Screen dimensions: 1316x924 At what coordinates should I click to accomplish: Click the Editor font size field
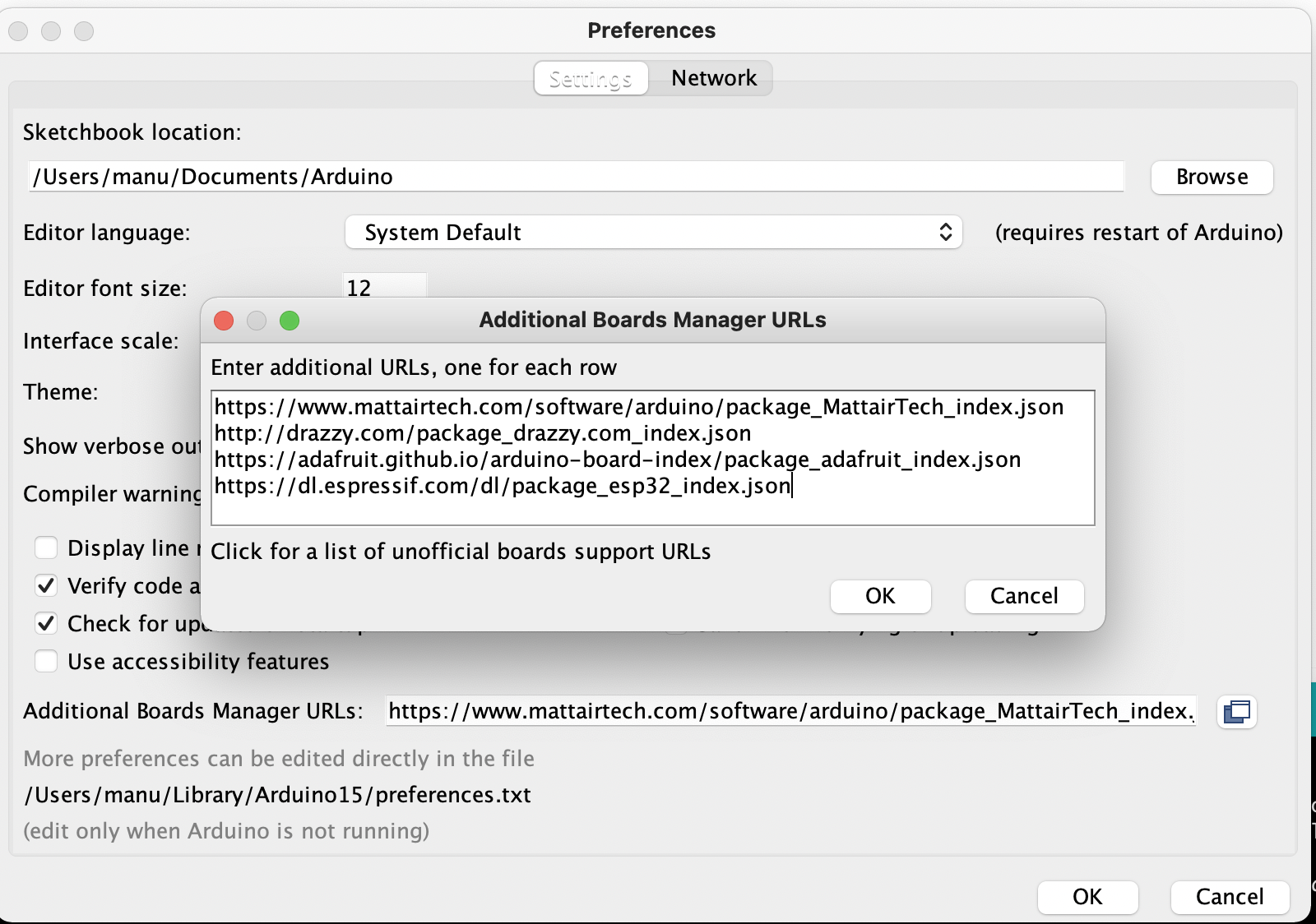click(384, 286)
